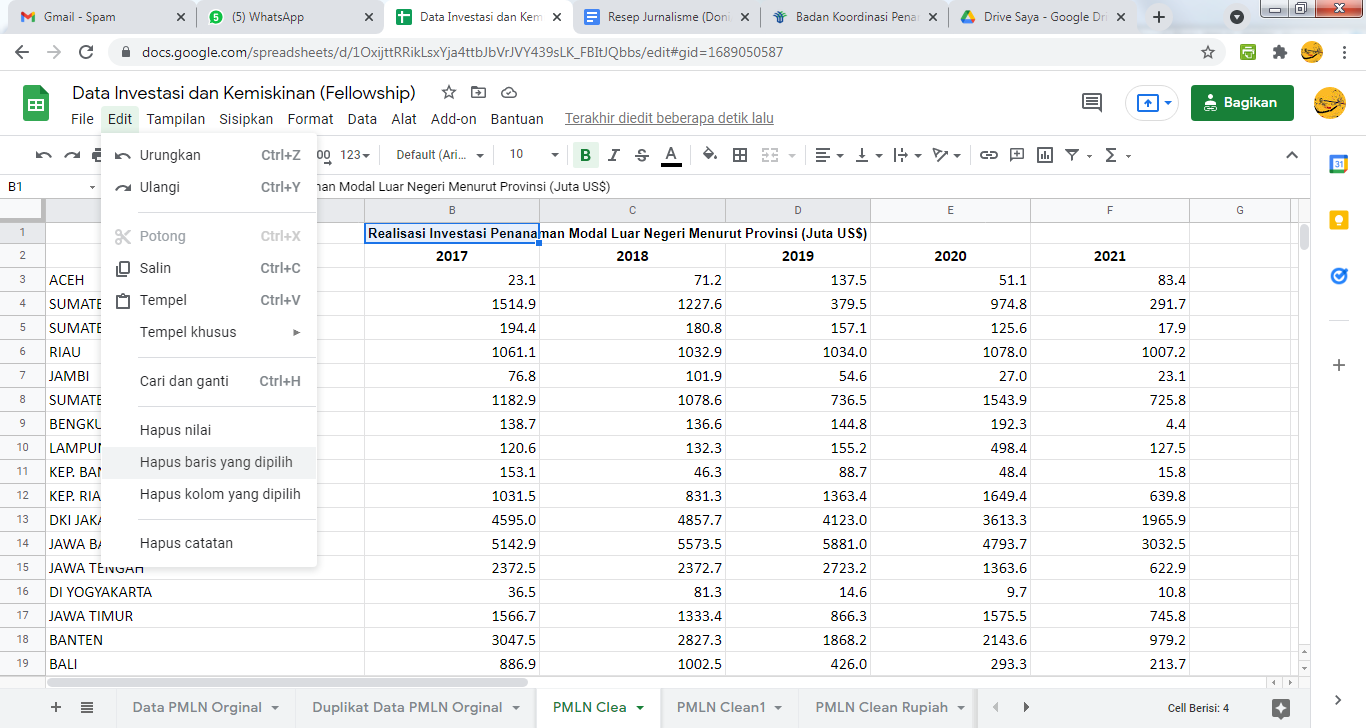The height and width of the screenshot is (728, 1366).
Task: Open the cell borders tool
Action: [x=740, y=155]
